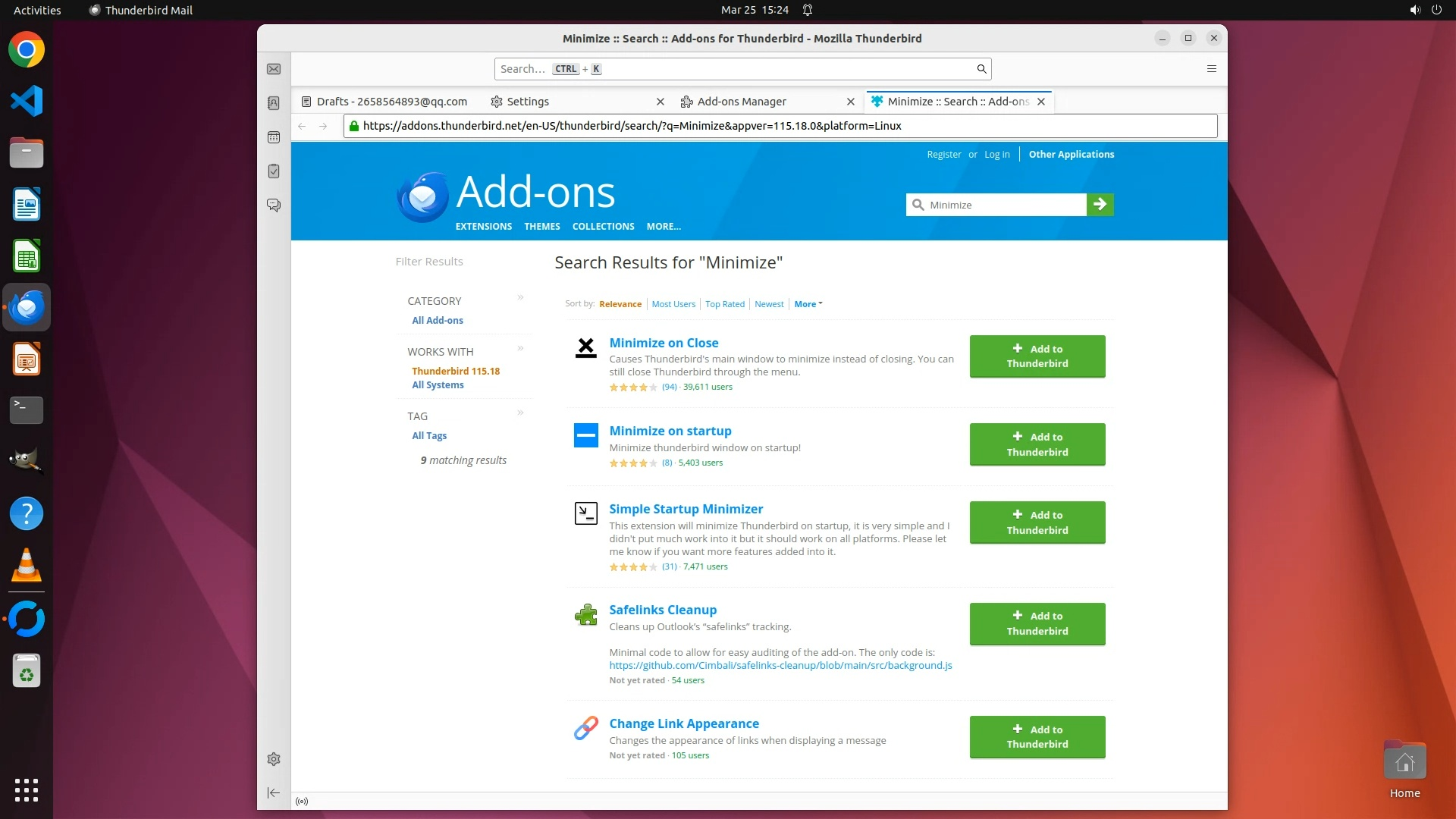Sort results by Most Users
The image size is (1456, 819).
pyautogui.click(x=673, y=304)
